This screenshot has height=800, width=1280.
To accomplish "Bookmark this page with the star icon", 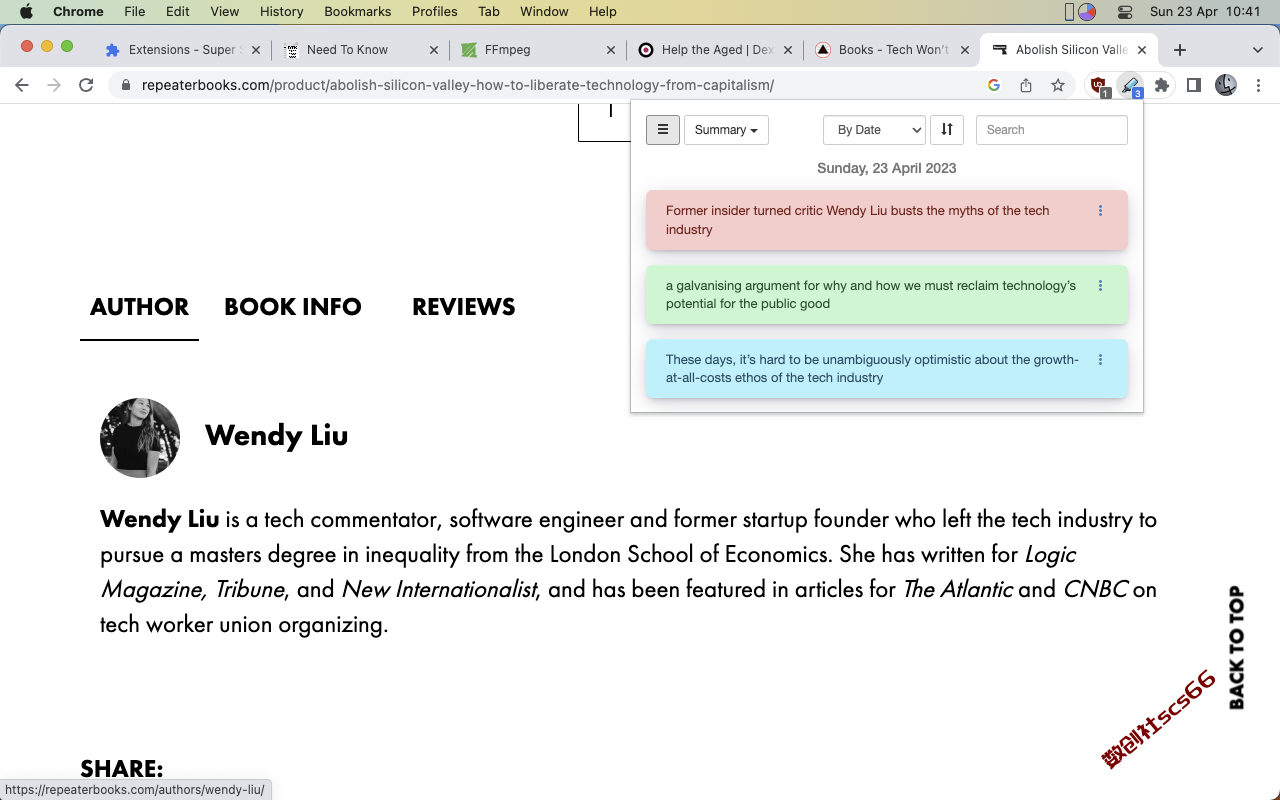I will click(x=1058, y=86).
